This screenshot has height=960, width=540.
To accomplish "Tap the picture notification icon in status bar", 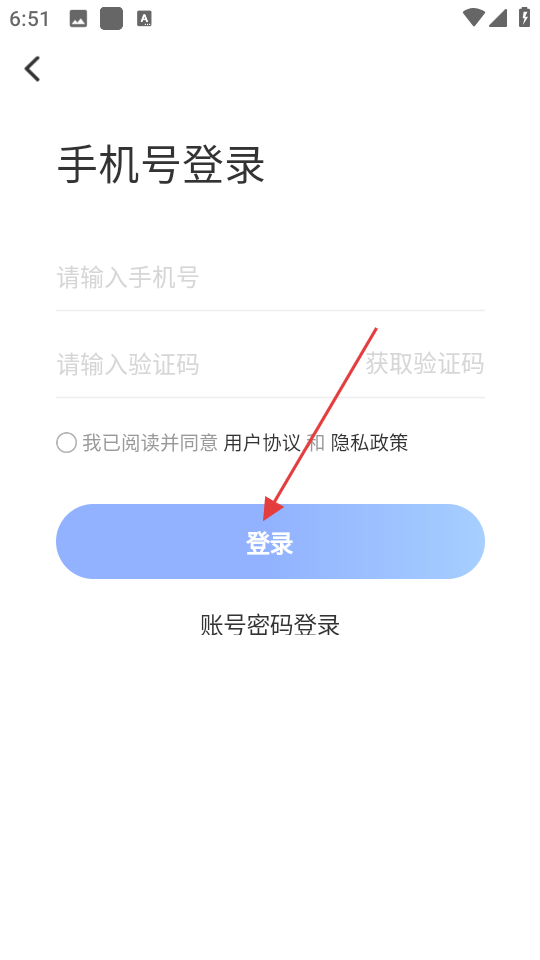I will 78,19.
